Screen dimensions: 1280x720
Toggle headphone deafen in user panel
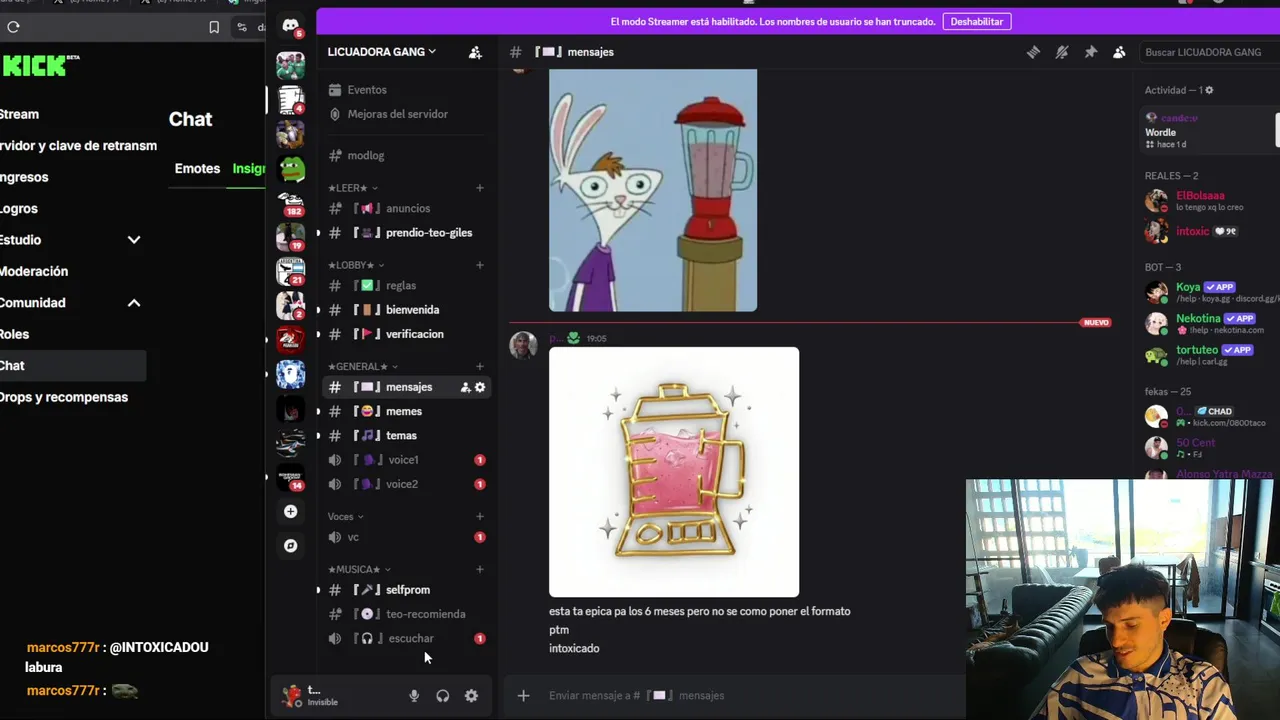click(x=442, y=696)
